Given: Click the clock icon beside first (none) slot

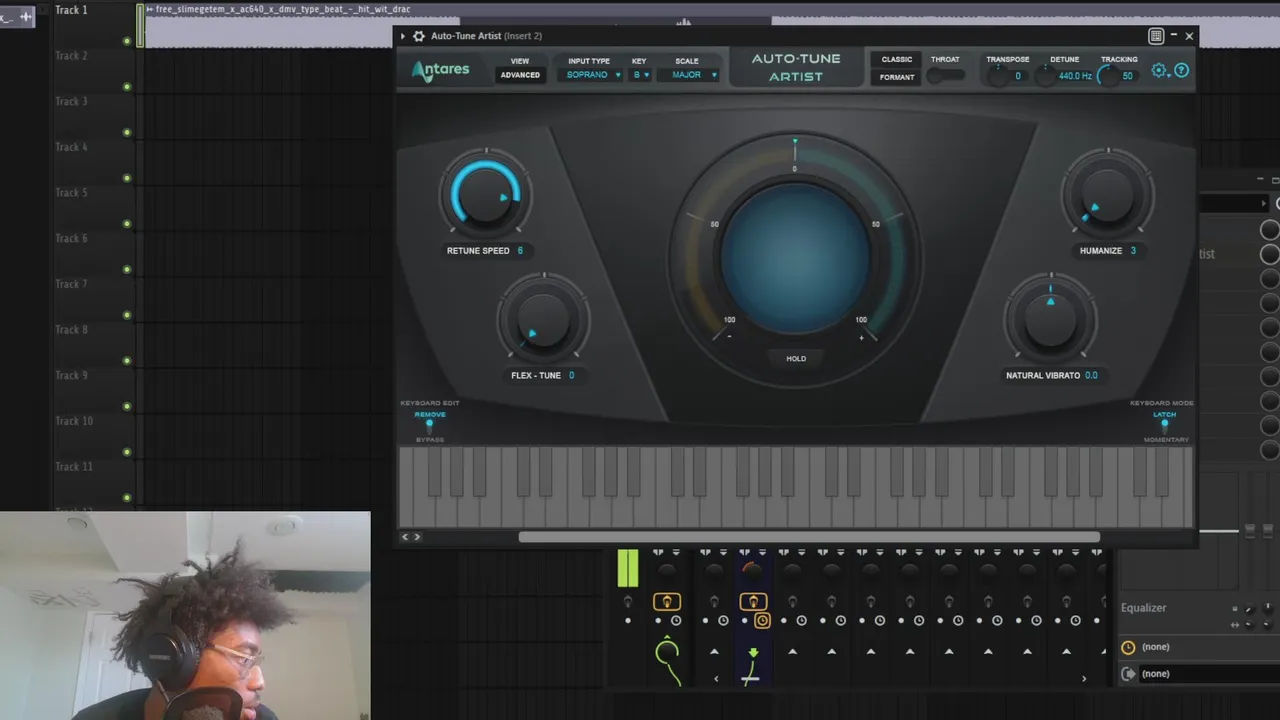Looking at the screenshot, I should 1128,647.
